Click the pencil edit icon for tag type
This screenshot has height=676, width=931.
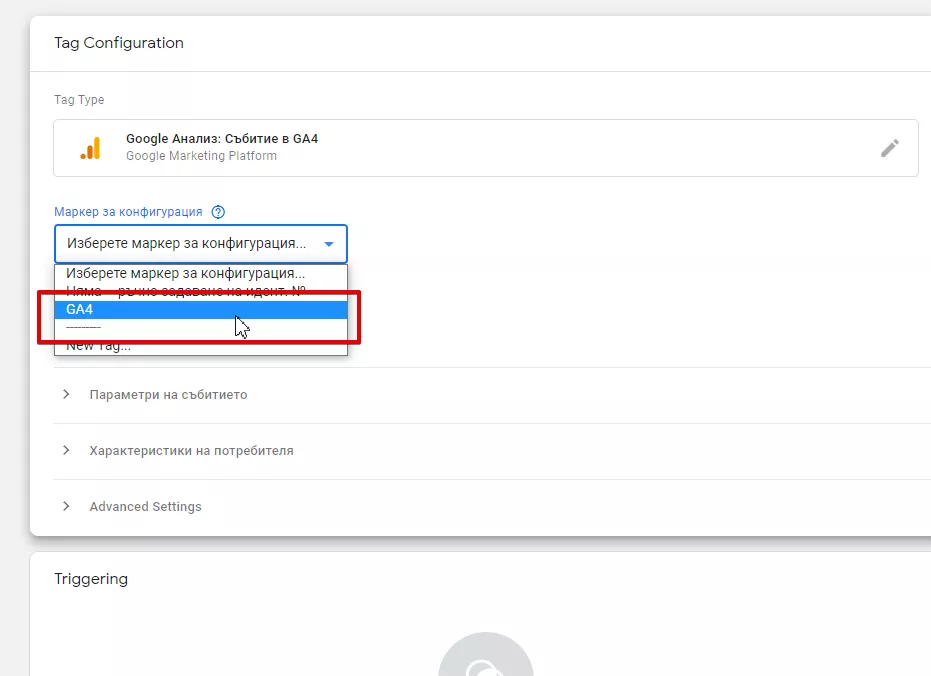pos(889,148)
